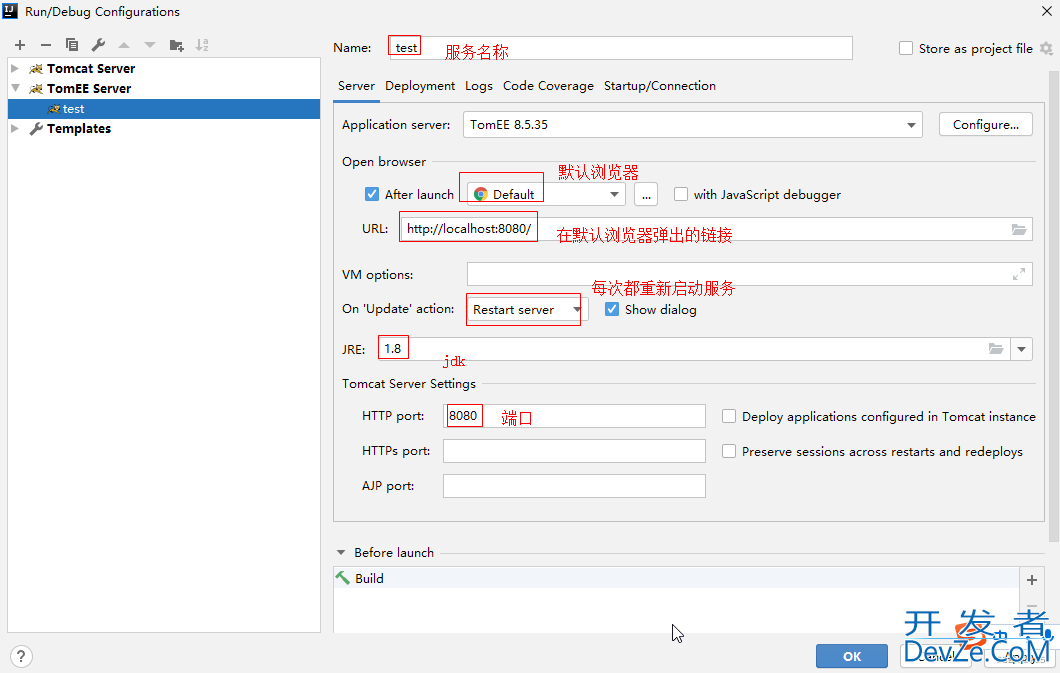The width and height of the screenshot is (1060, 673).
Task: Uncheck Show dialog checkbox
Action: pos(612,309)
